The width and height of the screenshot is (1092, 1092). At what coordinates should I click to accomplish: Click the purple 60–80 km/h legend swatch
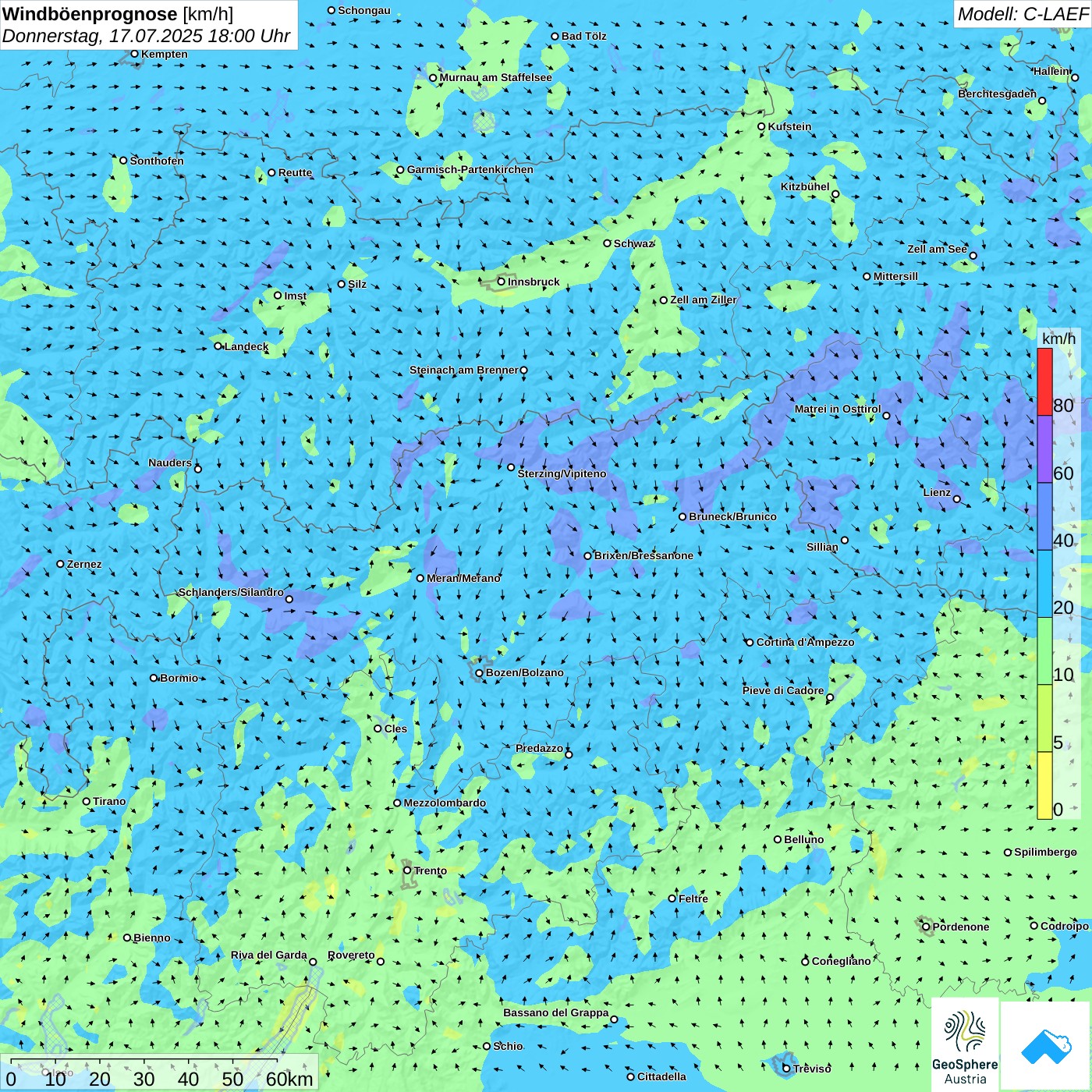coord(1044,449)
